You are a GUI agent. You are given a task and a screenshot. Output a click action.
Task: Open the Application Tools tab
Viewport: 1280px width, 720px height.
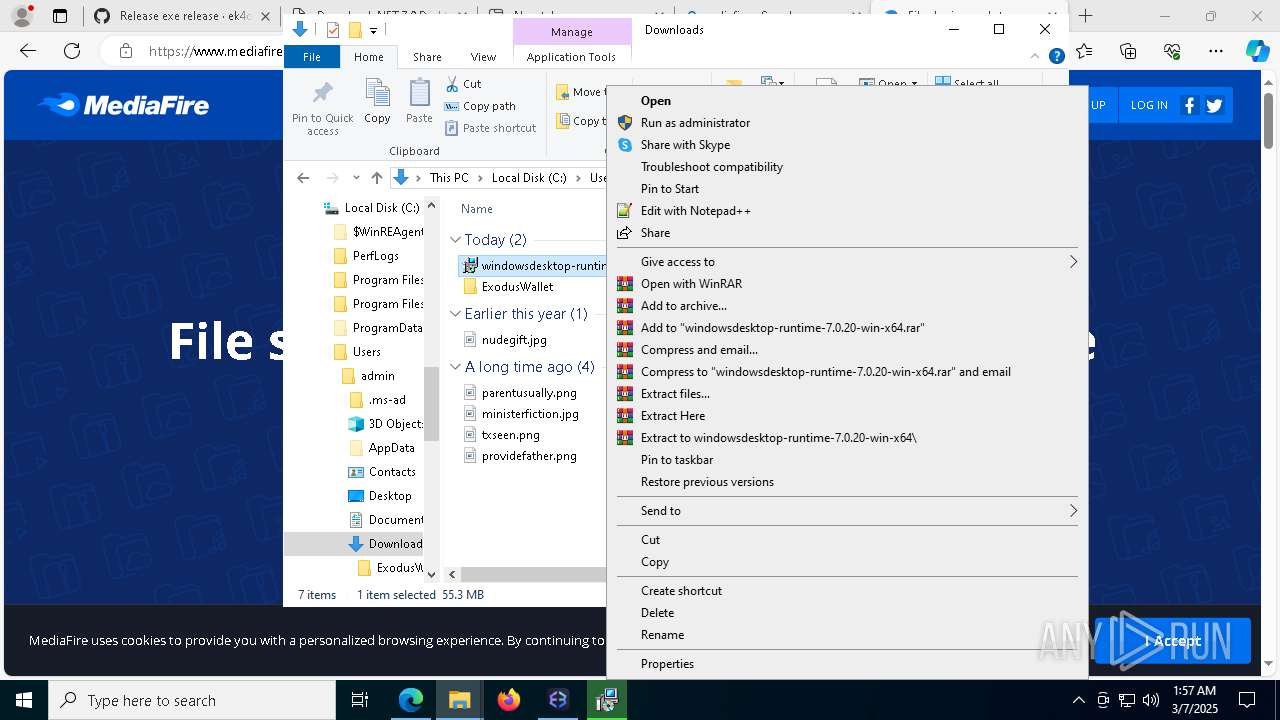point(571,57)
